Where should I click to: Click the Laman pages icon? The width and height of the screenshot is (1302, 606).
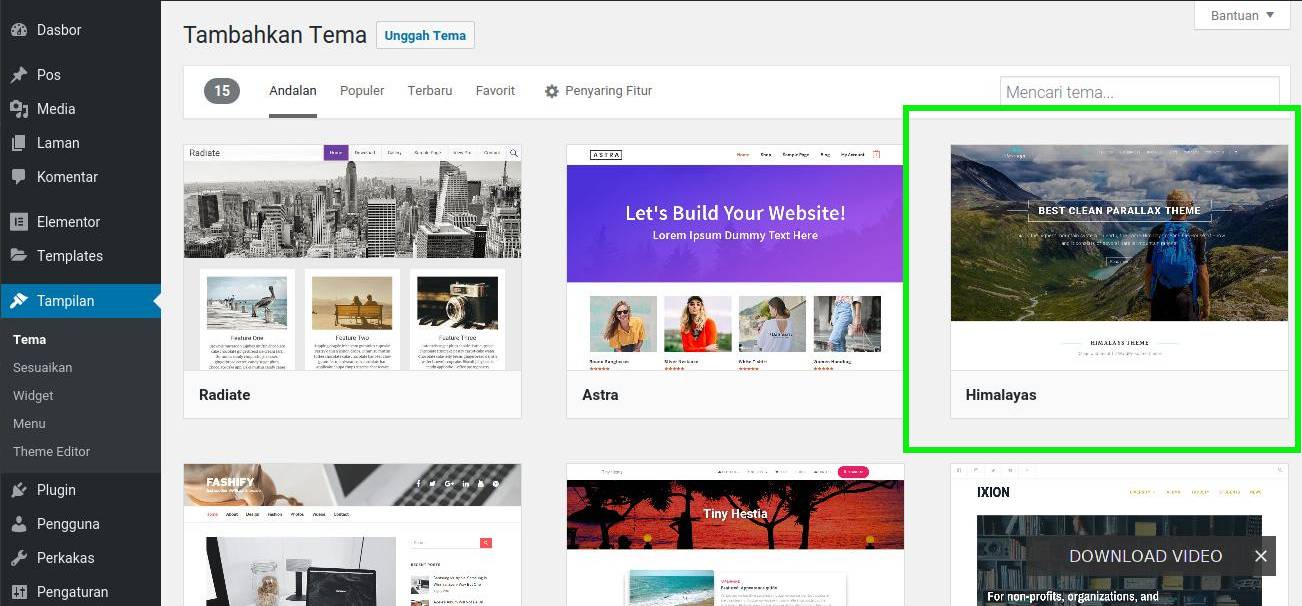point(19,143)
